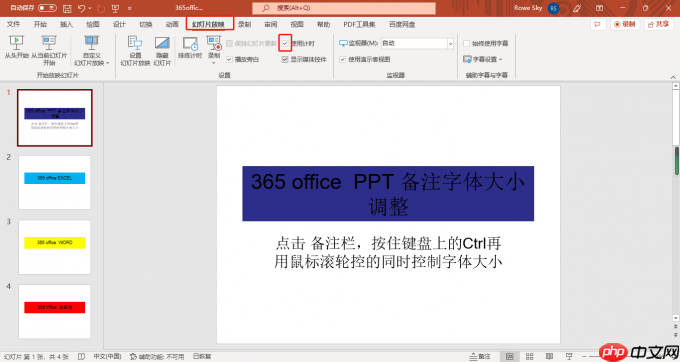Click the RS account avatar
The width and height of the screenshot is (680, 362).
pyautogui.click(x=553, y=8)
